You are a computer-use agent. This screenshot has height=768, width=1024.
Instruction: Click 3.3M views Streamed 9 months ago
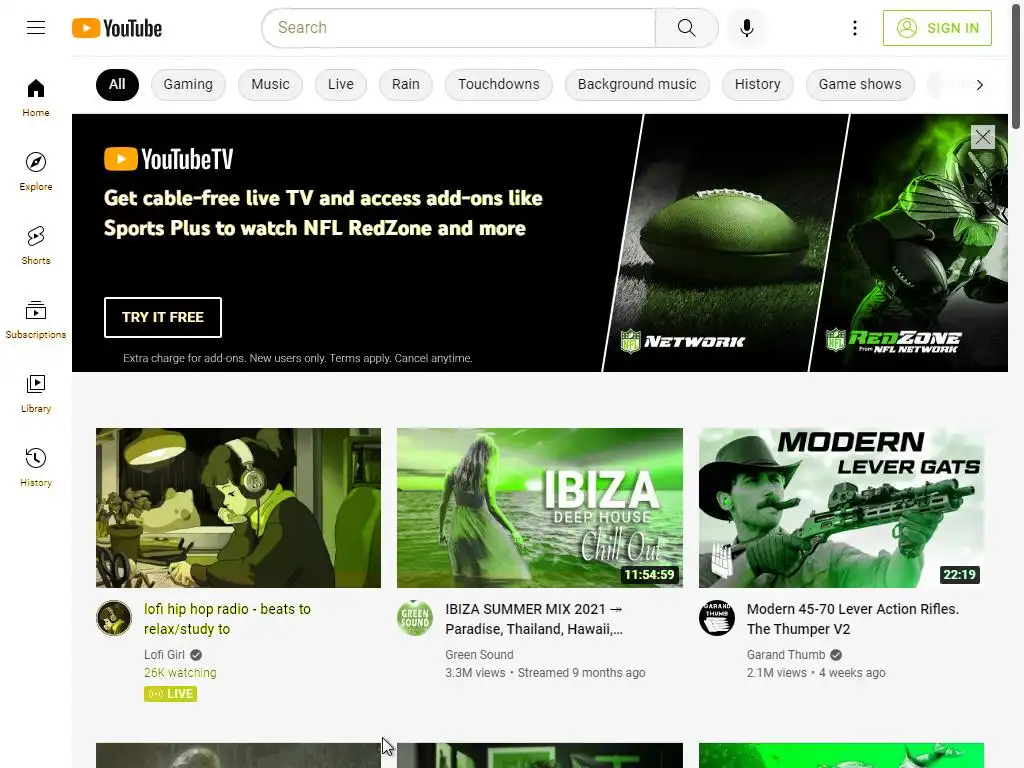[545, 673]
